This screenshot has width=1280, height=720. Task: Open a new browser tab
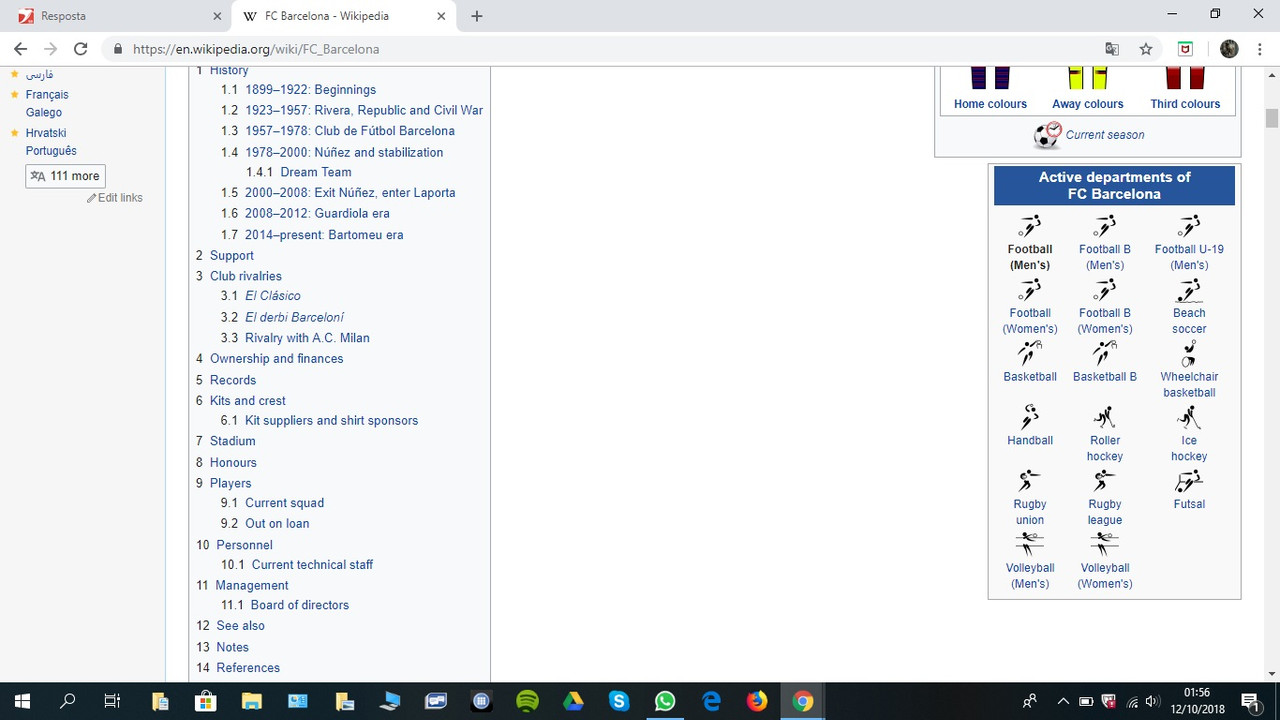coord(477,16)
